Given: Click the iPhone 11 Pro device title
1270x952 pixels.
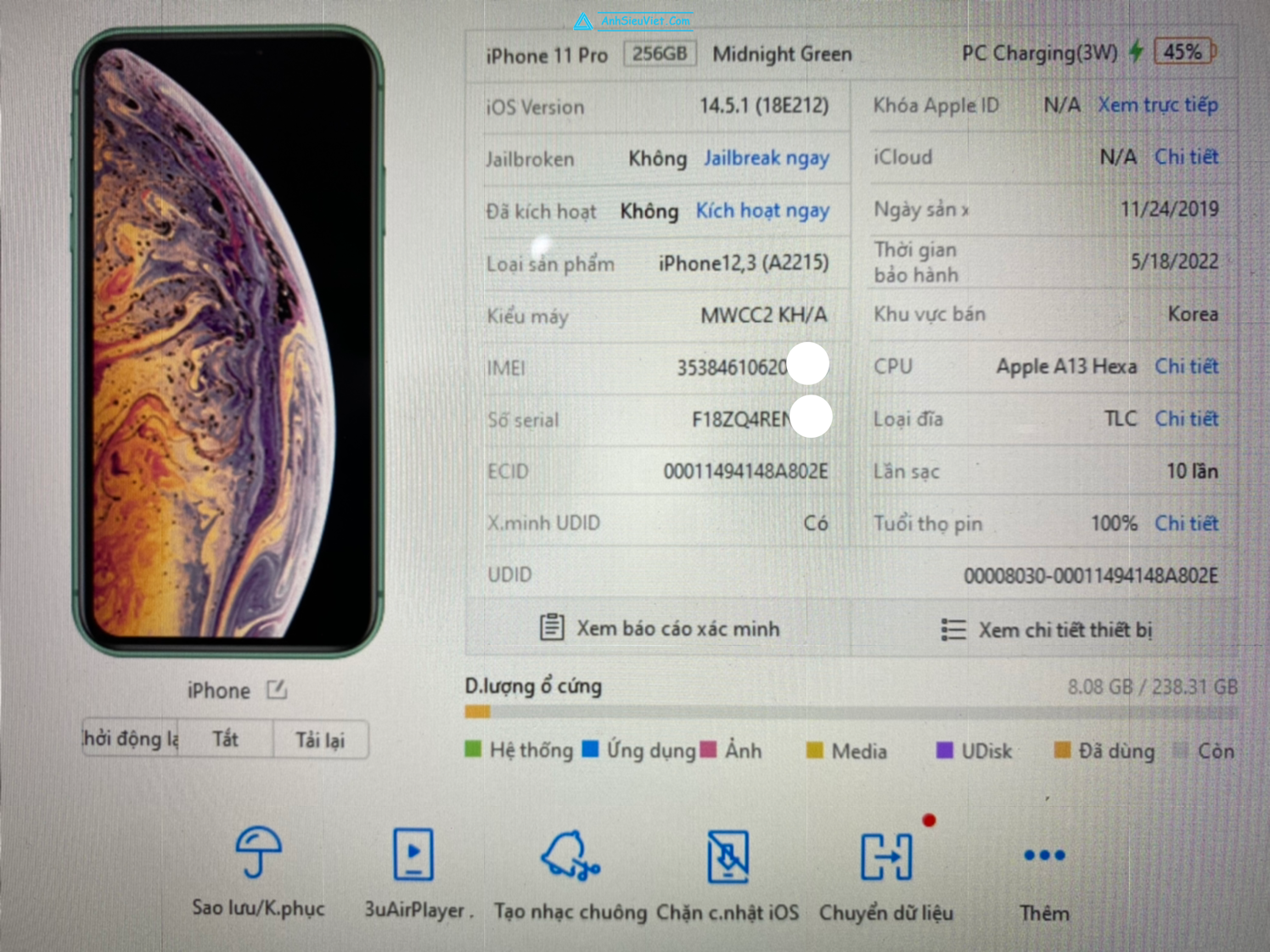Looking at the screenshot, I should pos(547,56).
